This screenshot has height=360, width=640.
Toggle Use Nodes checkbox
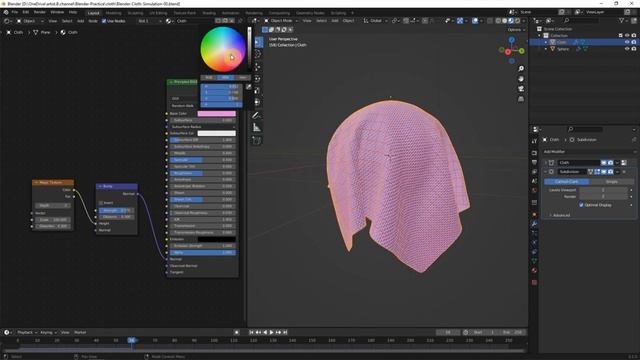(104, 21)
